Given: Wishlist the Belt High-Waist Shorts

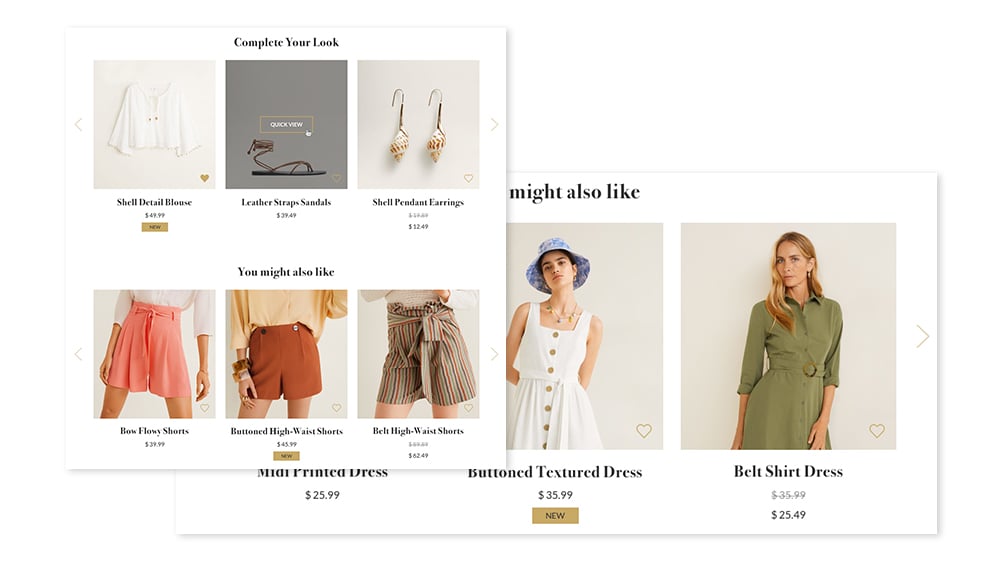Looking at the screenshot, I should pos(468,408).
